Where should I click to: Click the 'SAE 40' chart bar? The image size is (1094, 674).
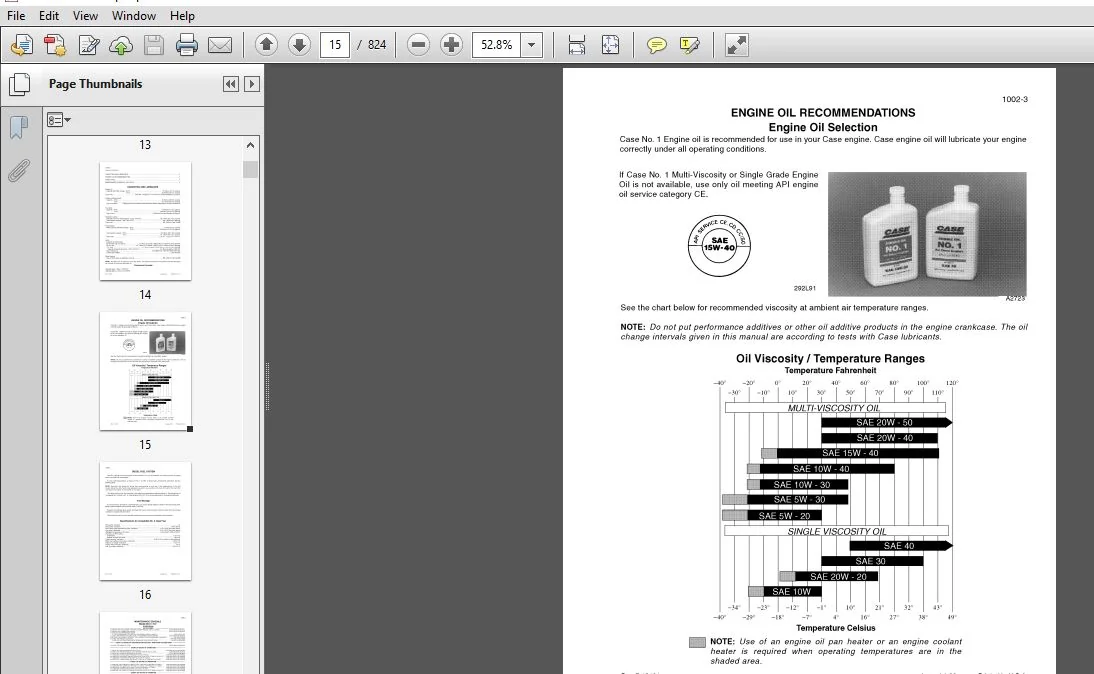point(900,546)
